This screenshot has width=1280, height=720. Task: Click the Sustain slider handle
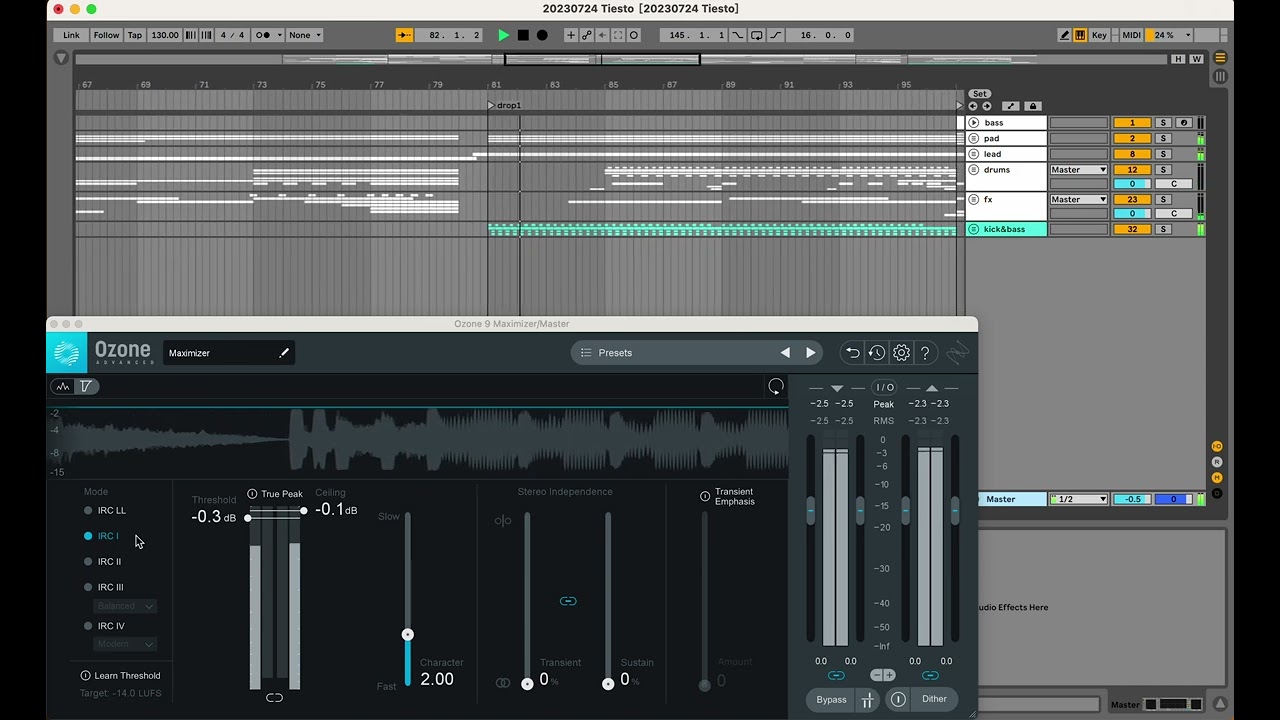coord(607,684)
